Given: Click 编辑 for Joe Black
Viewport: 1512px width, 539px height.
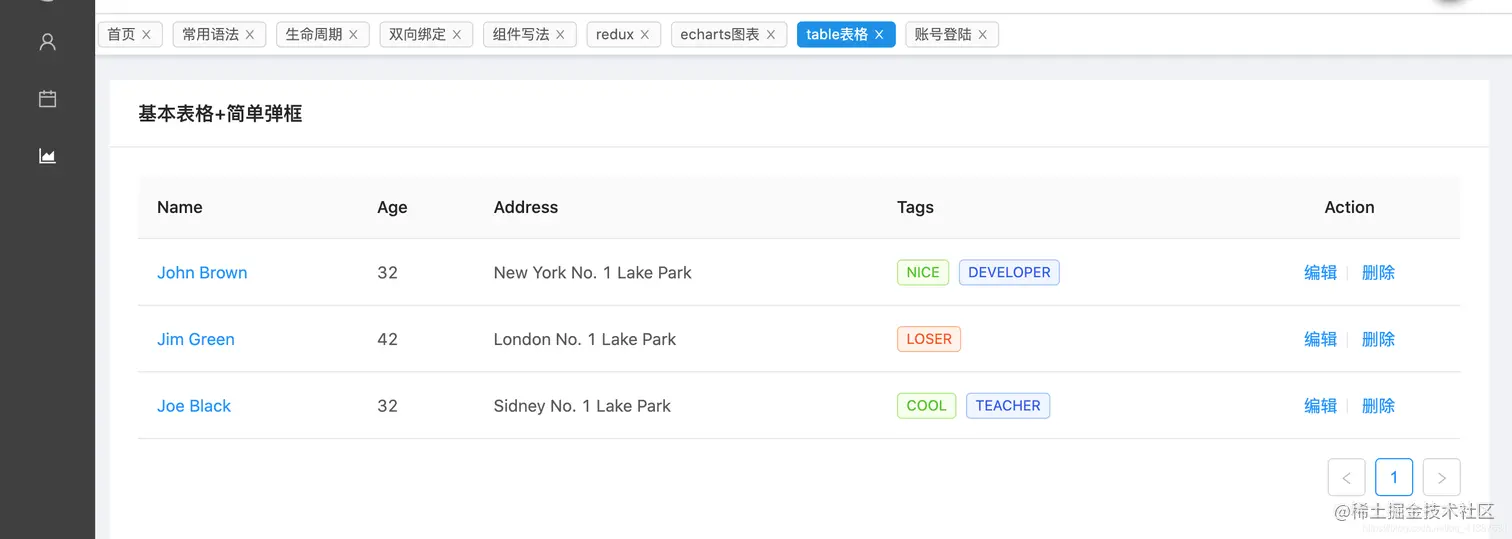Looking at the screenshot, I should coord(1320,406).
